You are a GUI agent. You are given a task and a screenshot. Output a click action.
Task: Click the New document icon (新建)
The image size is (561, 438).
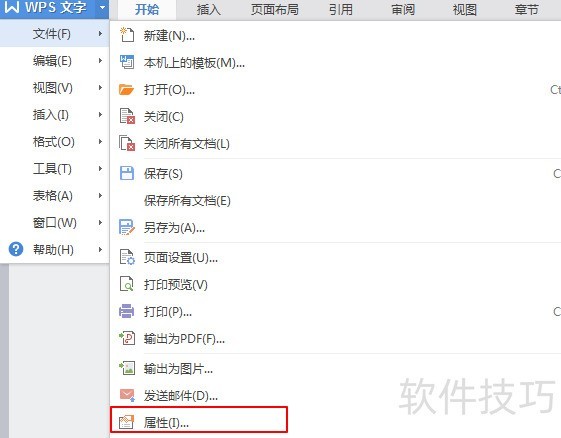click(127, 35)
